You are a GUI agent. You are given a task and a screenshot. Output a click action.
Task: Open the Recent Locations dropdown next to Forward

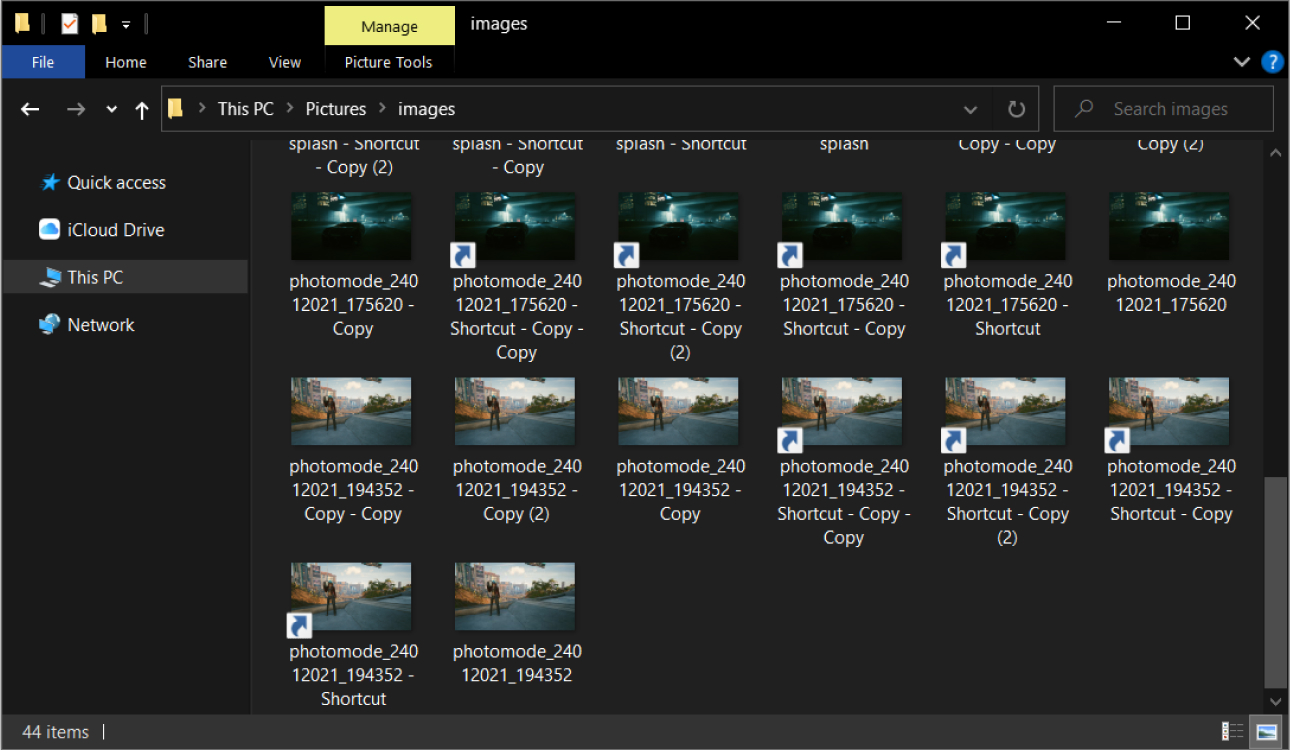[x=110, y=108]
